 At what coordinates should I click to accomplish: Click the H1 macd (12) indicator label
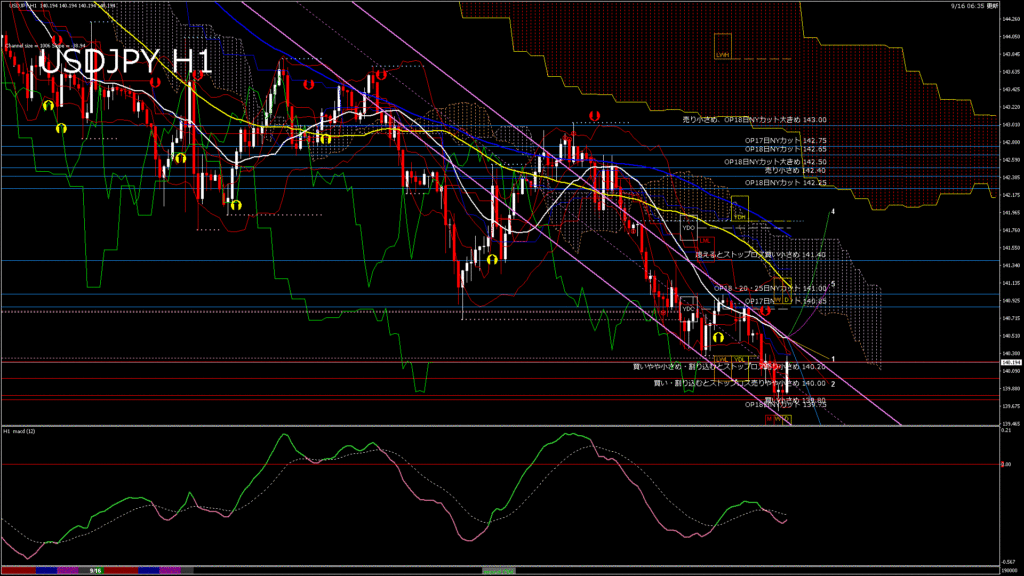coord(22,431)
